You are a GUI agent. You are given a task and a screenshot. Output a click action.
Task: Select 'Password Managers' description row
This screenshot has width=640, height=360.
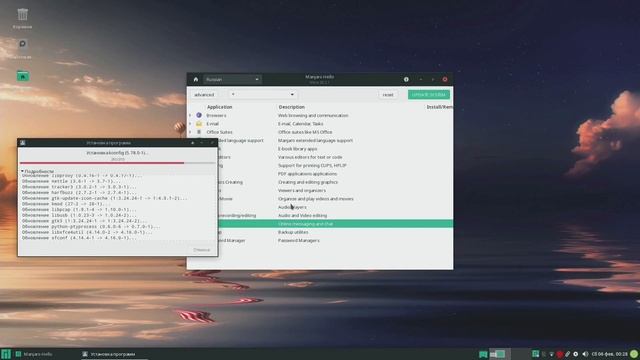coord(299,240)
